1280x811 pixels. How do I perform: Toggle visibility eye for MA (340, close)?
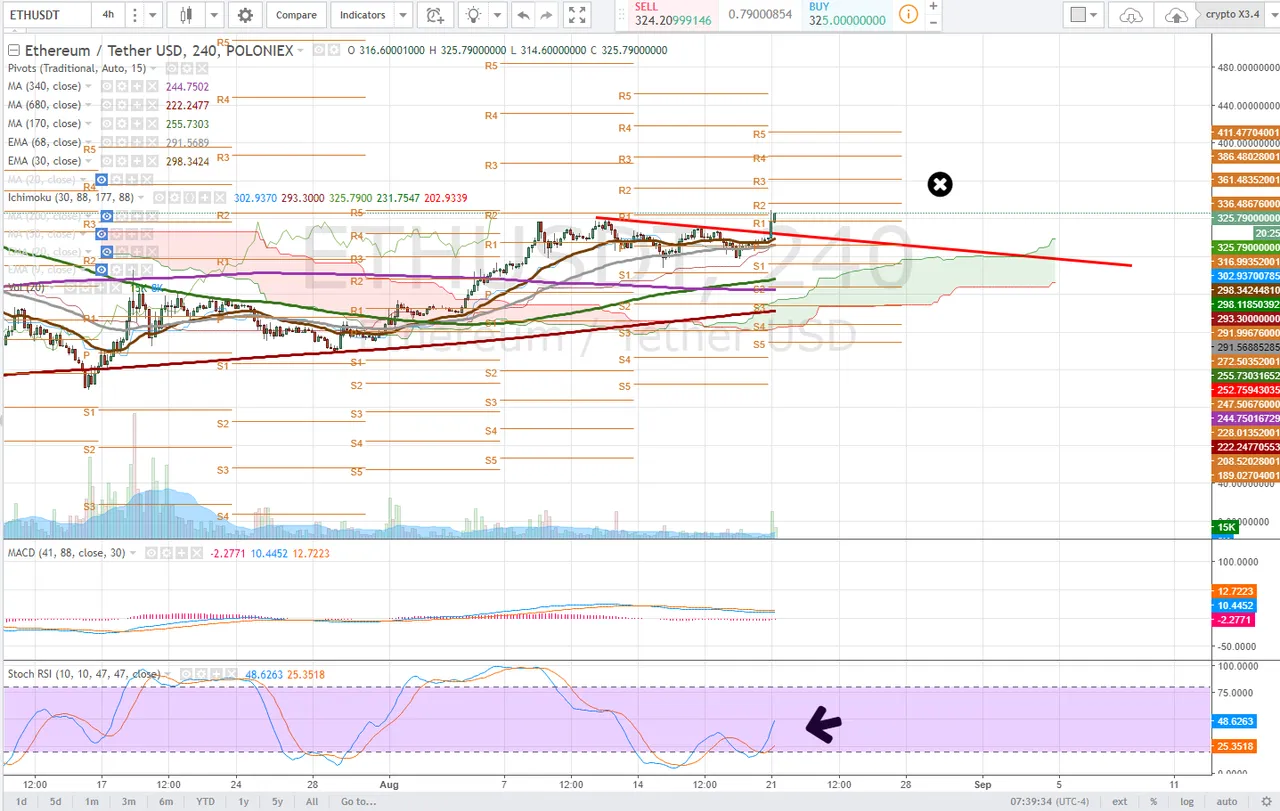pos(107,86)
